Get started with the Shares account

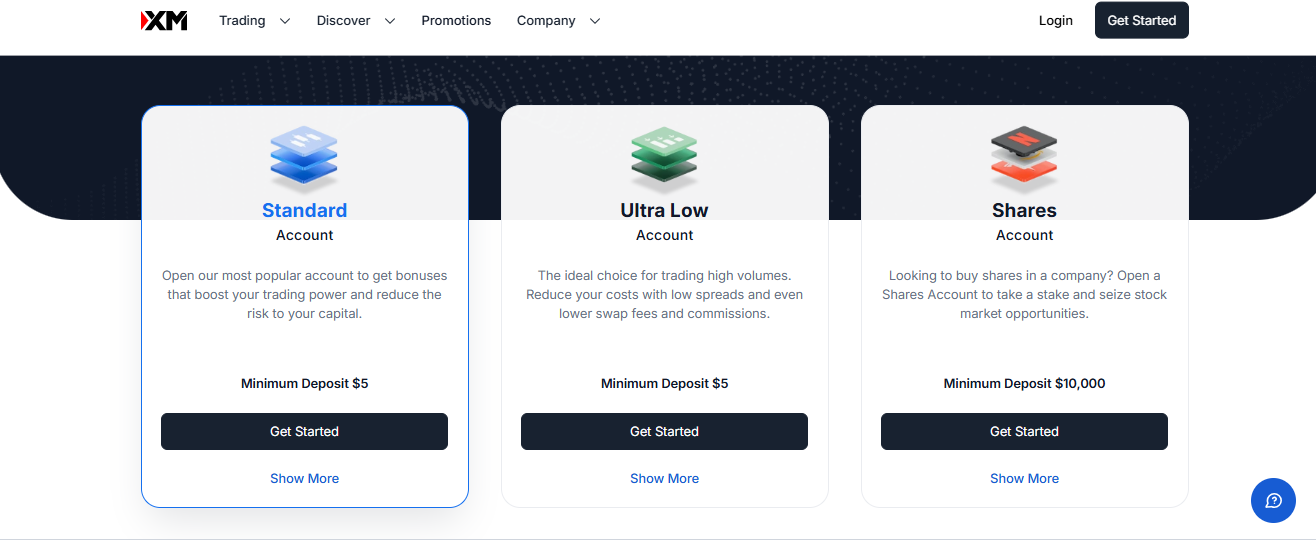(1024, 431)
